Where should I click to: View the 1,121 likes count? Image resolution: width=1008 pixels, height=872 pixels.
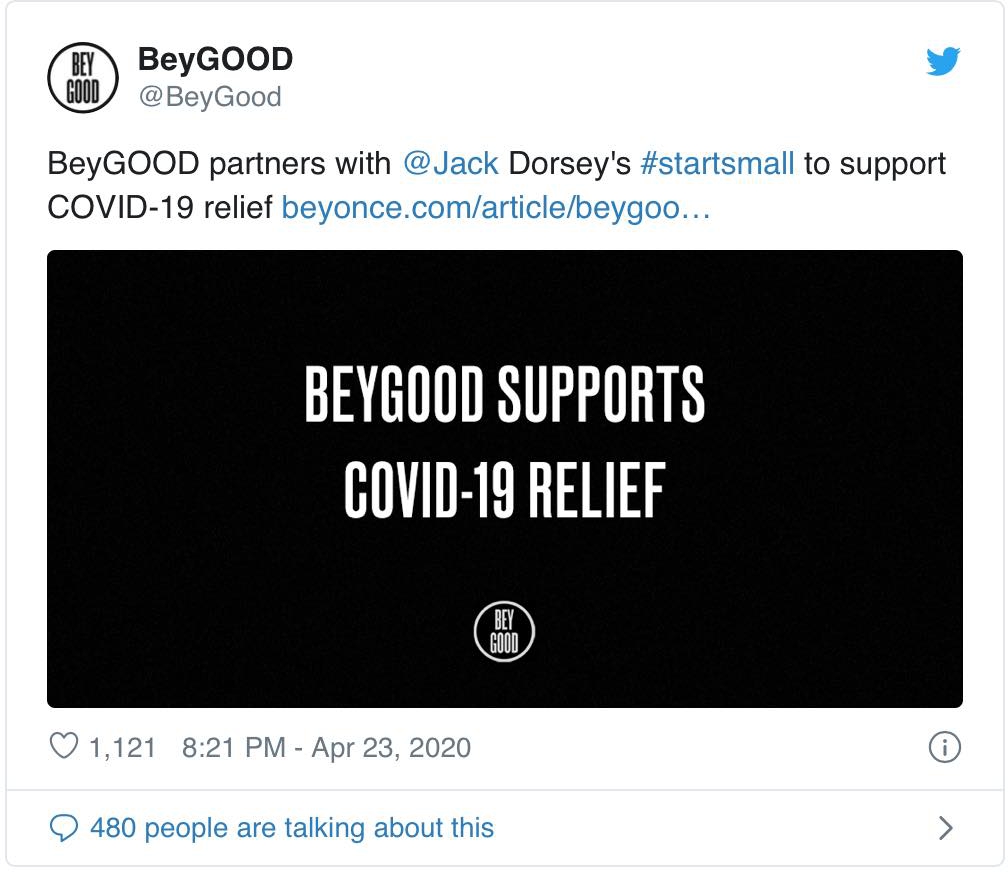122,748
